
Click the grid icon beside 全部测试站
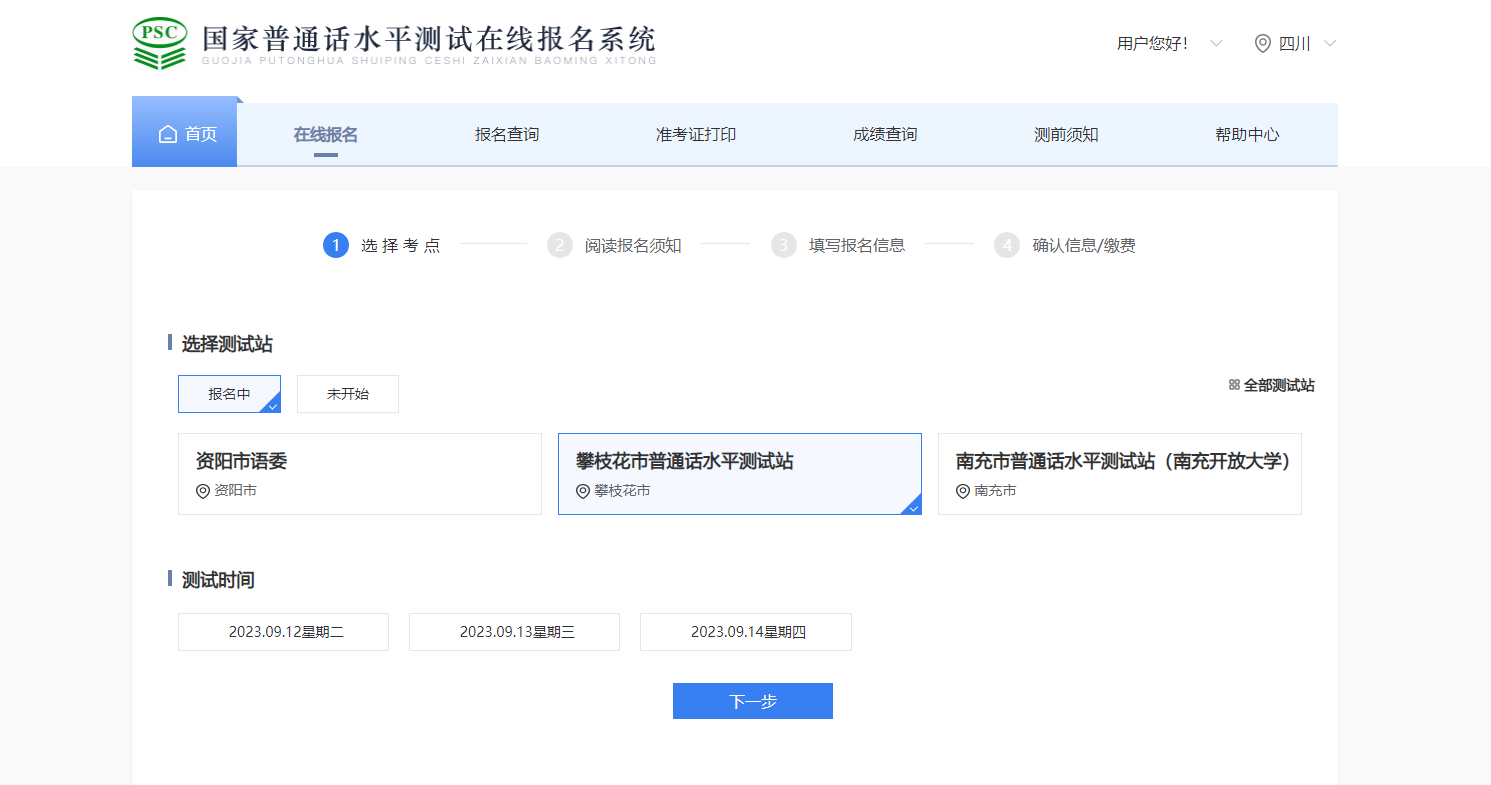(x=1234, y=385)
